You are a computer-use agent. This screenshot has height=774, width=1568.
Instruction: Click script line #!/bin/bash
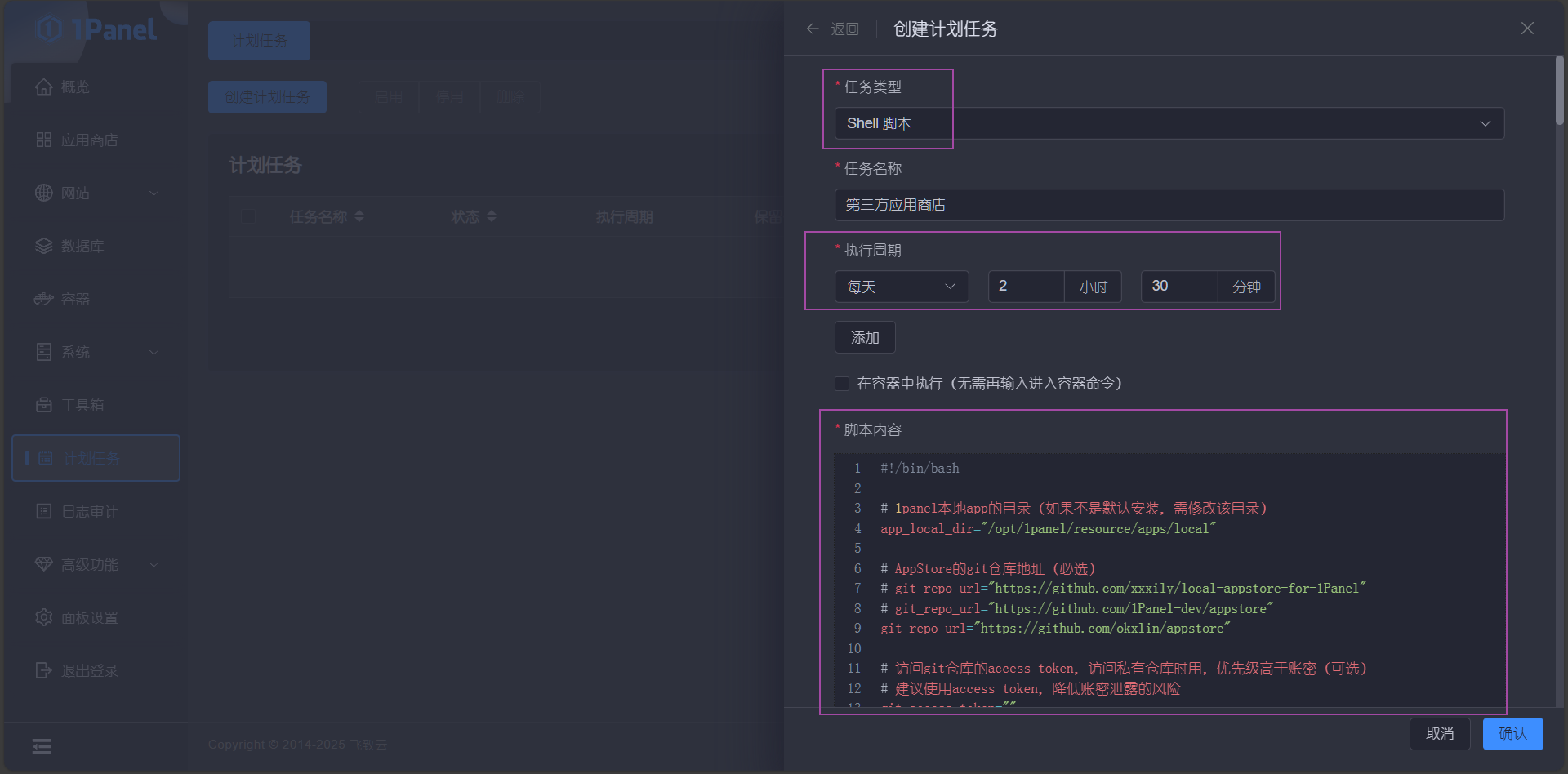pos(920,469)
